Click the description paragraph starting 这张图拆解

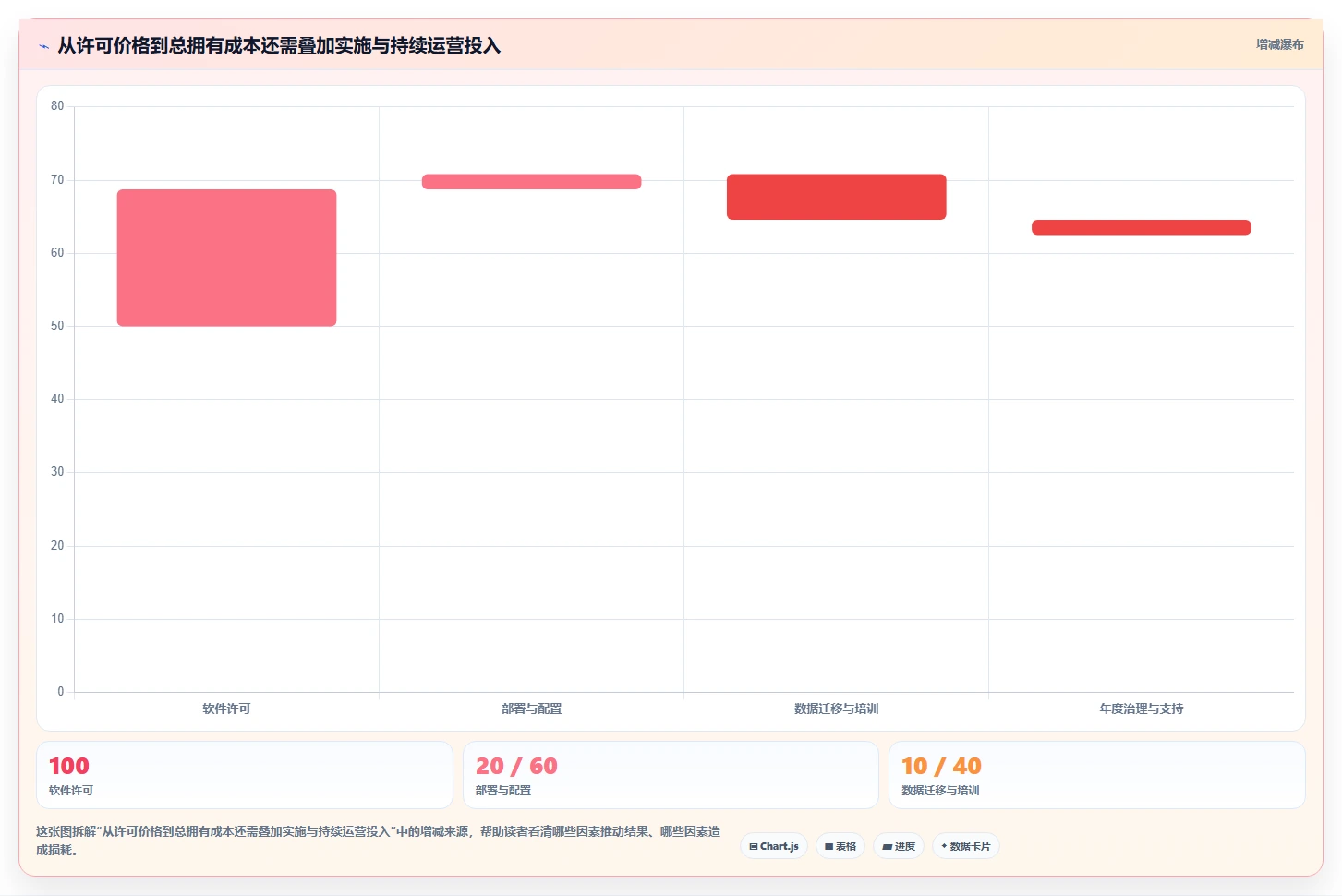[x=379, y=841]
